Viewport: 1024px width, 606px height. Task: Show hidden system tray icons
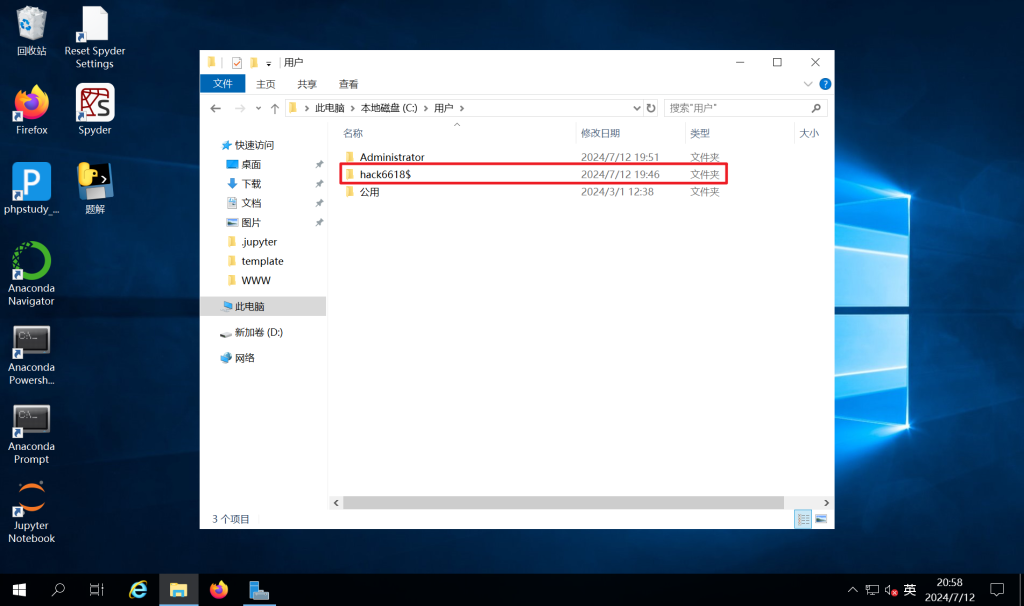point(852,590)
